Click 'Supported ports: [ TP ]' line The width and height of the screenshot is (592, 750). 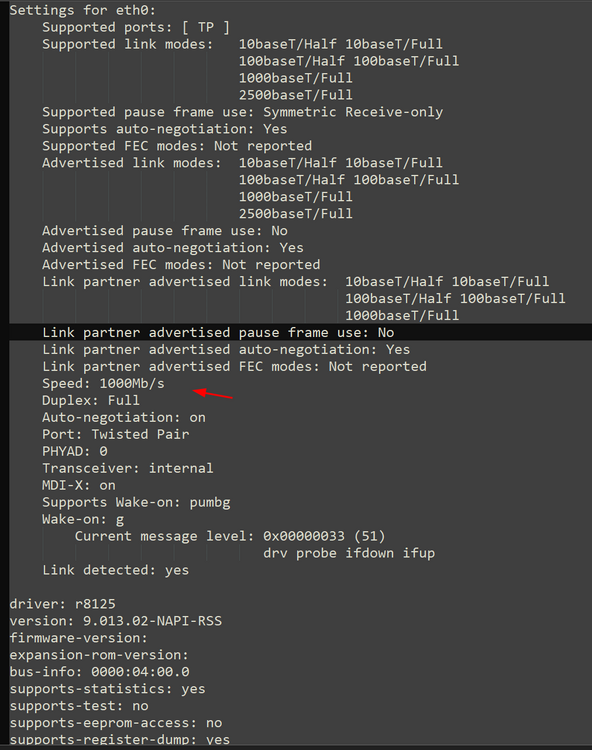[x=136, y=27]
